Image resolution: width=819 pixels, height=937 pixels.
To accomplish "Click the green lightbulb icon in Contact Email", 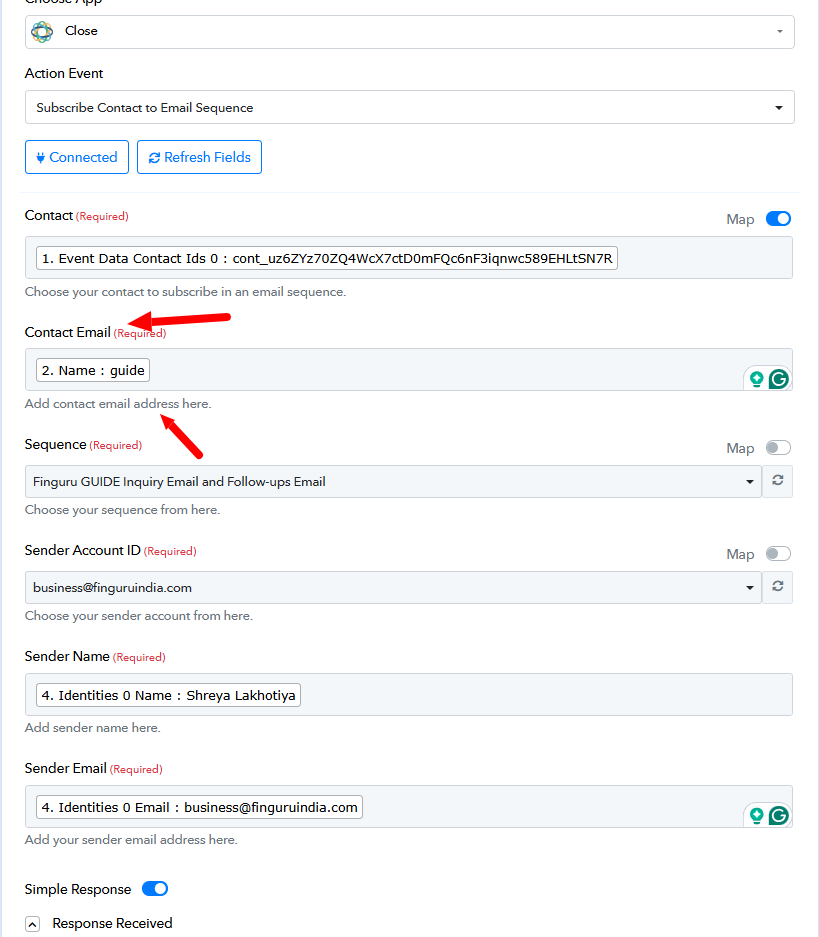I will pos(756,379).
